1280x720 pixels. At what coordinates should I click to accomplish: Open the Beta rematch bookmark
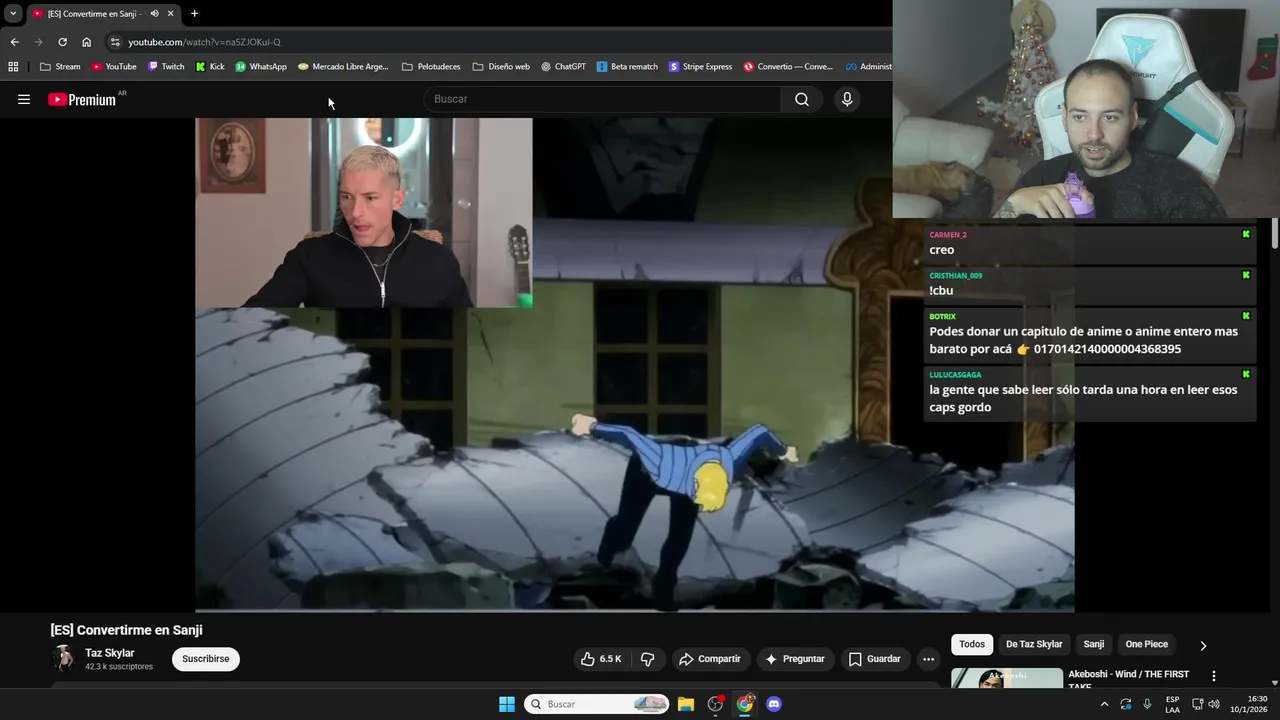627,66
